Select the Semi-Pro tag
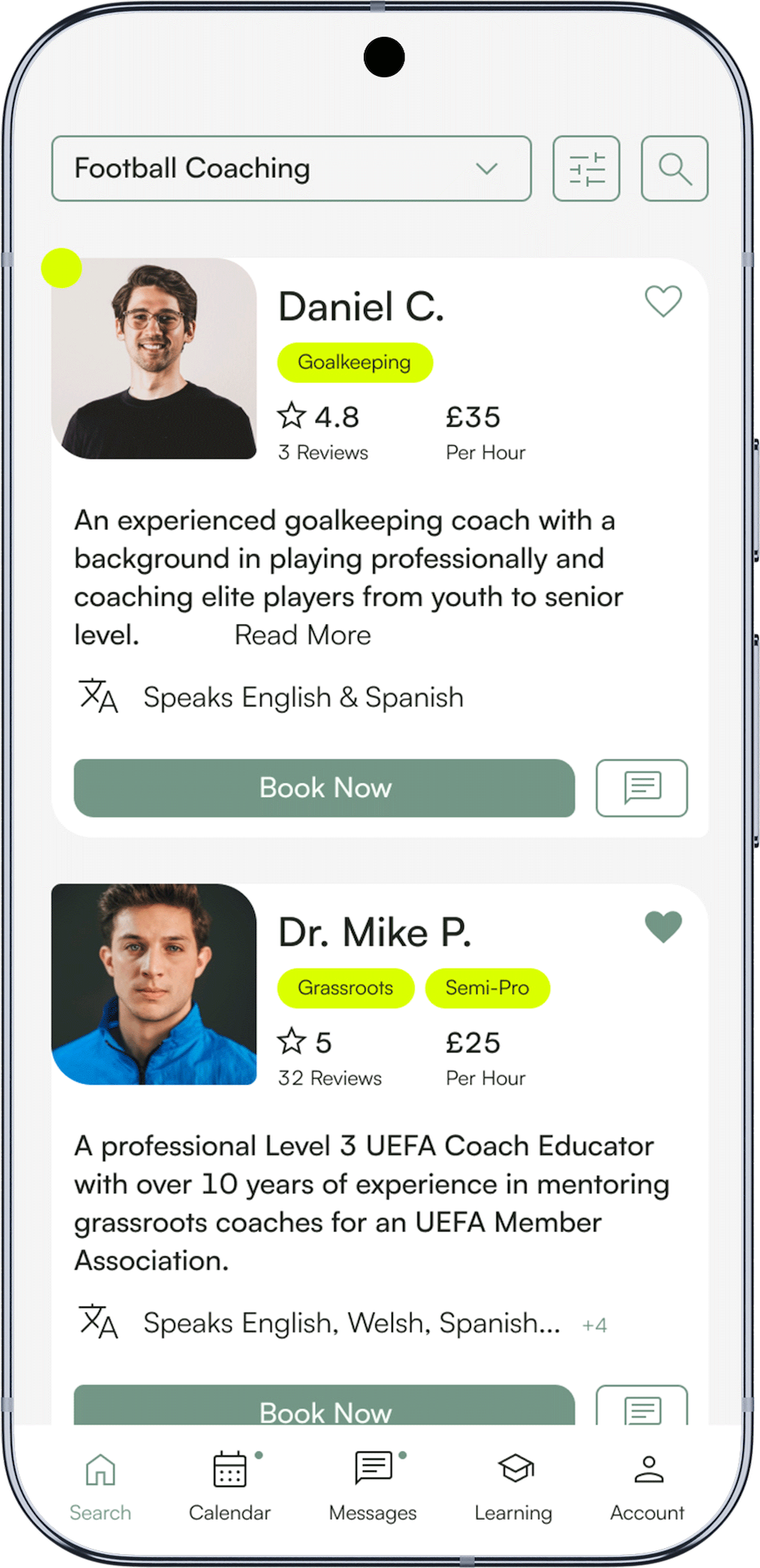The image size is (760, 1568). tap(487, 988)
